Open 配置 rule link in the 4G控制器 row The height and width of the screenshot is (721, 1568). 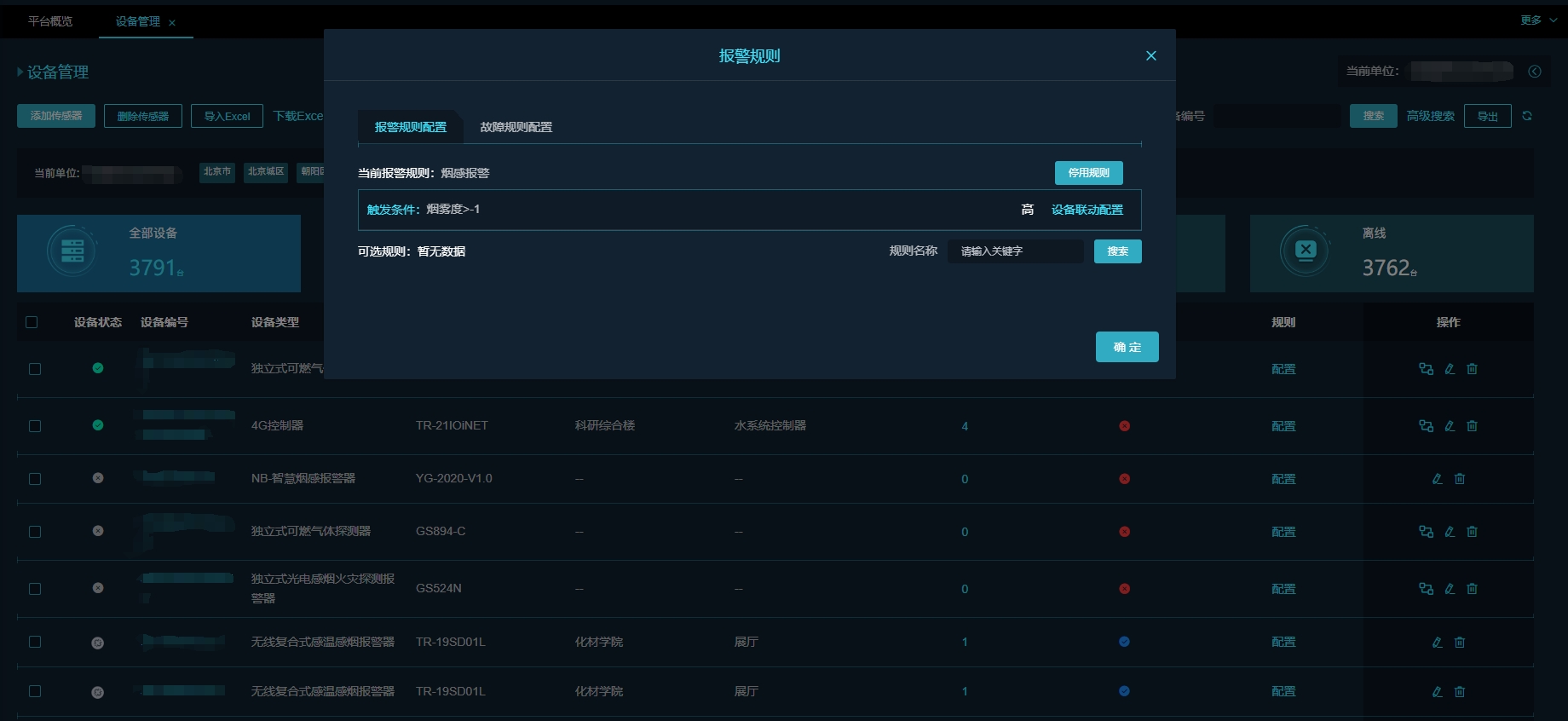click(x=1283, y=426)
